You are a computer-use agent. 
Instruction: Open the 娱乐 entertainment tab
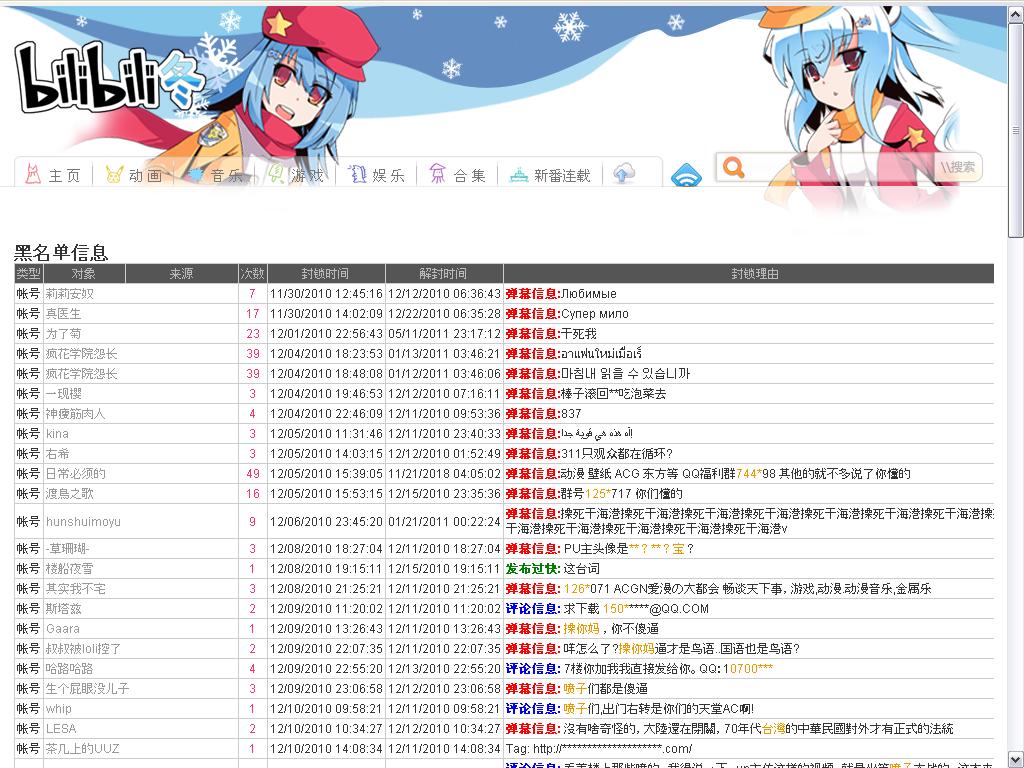point(377,175)
